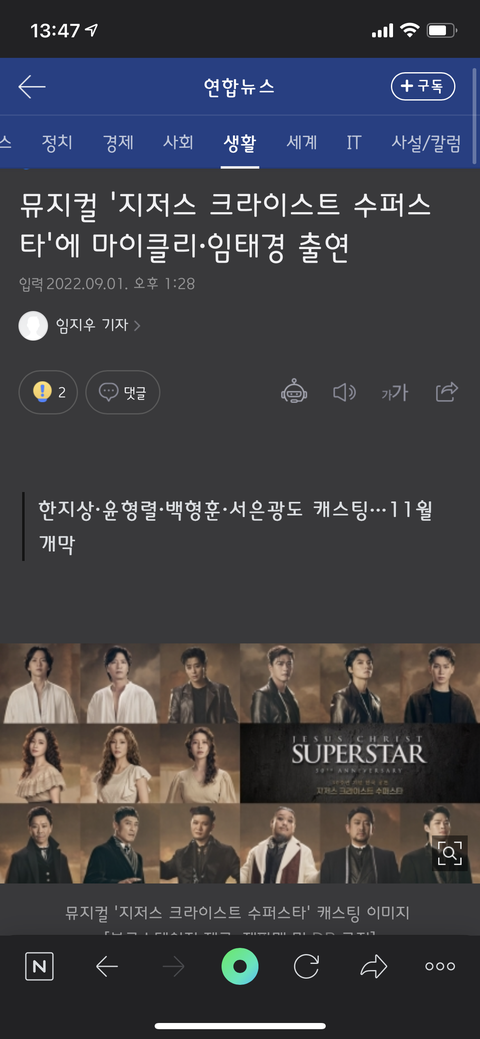Select the 사설/칼럼 tab
The width and height of the screenshot is (480, 1039).
point(426,142)
